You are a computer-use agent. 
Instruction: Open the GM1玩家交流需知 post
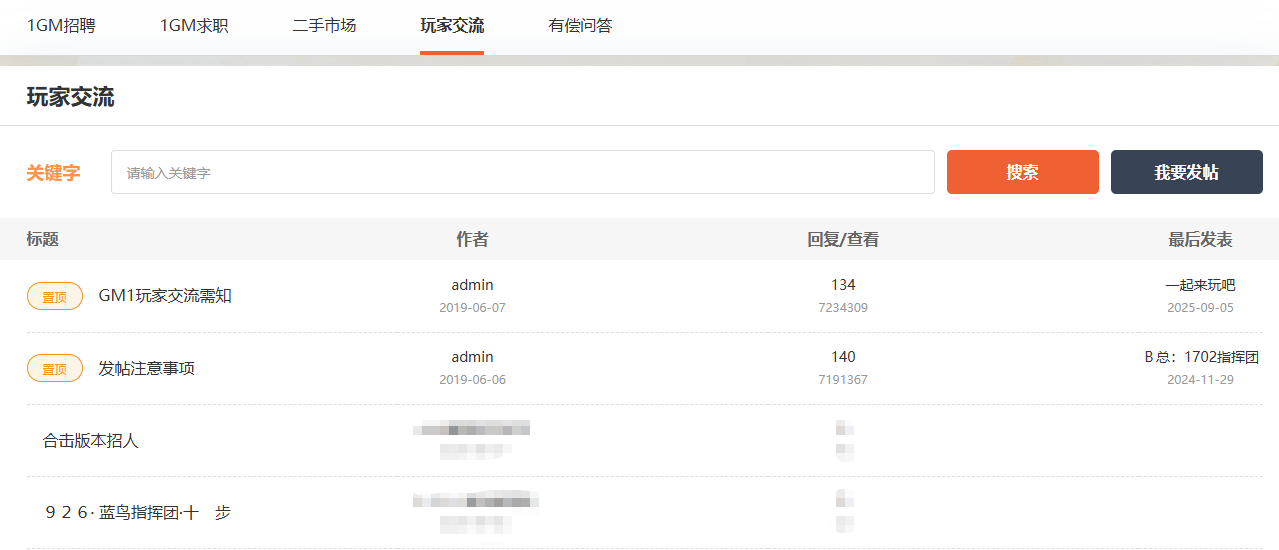tap(165, 296)
